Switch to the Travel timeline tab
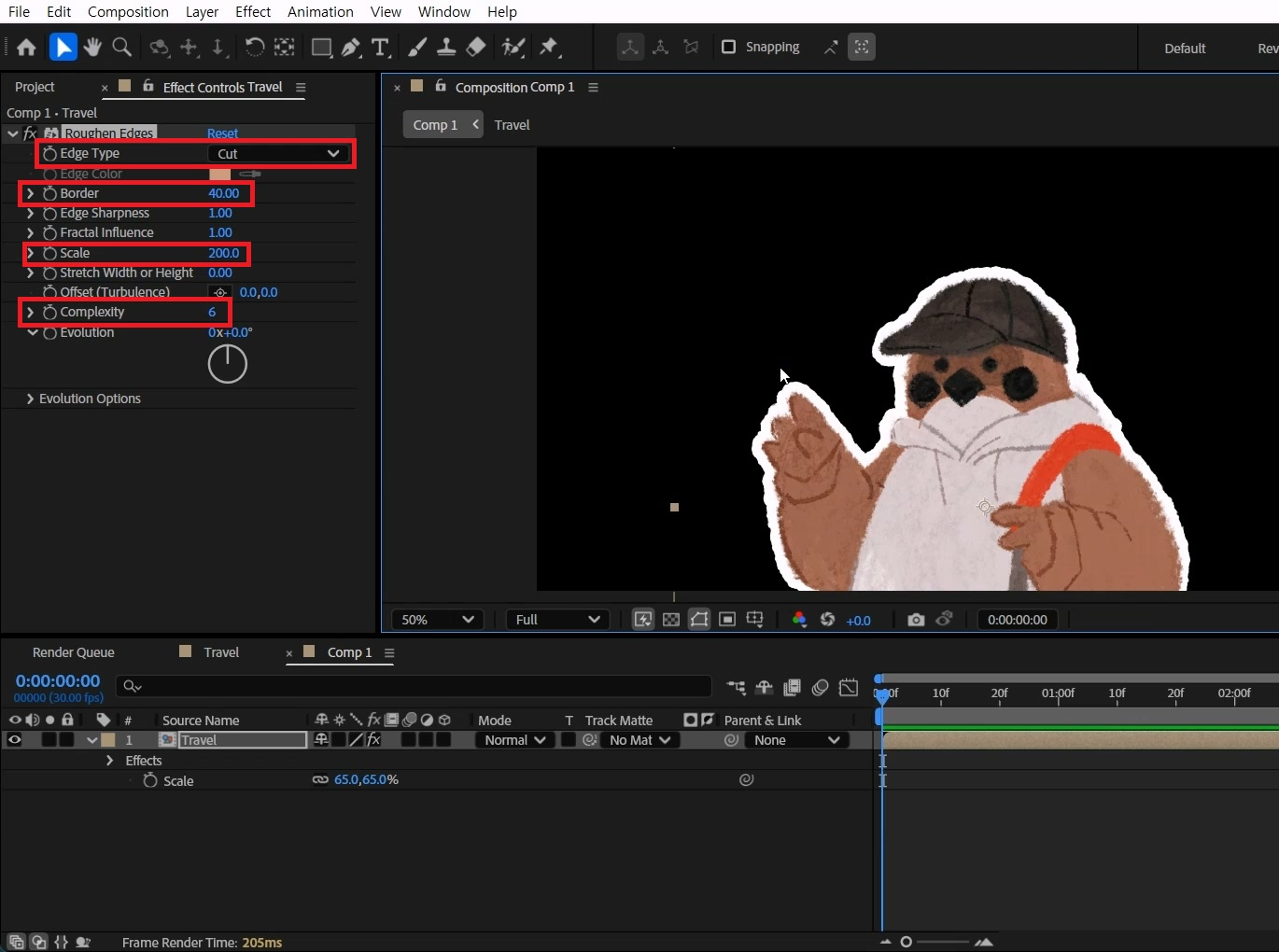 221,652
